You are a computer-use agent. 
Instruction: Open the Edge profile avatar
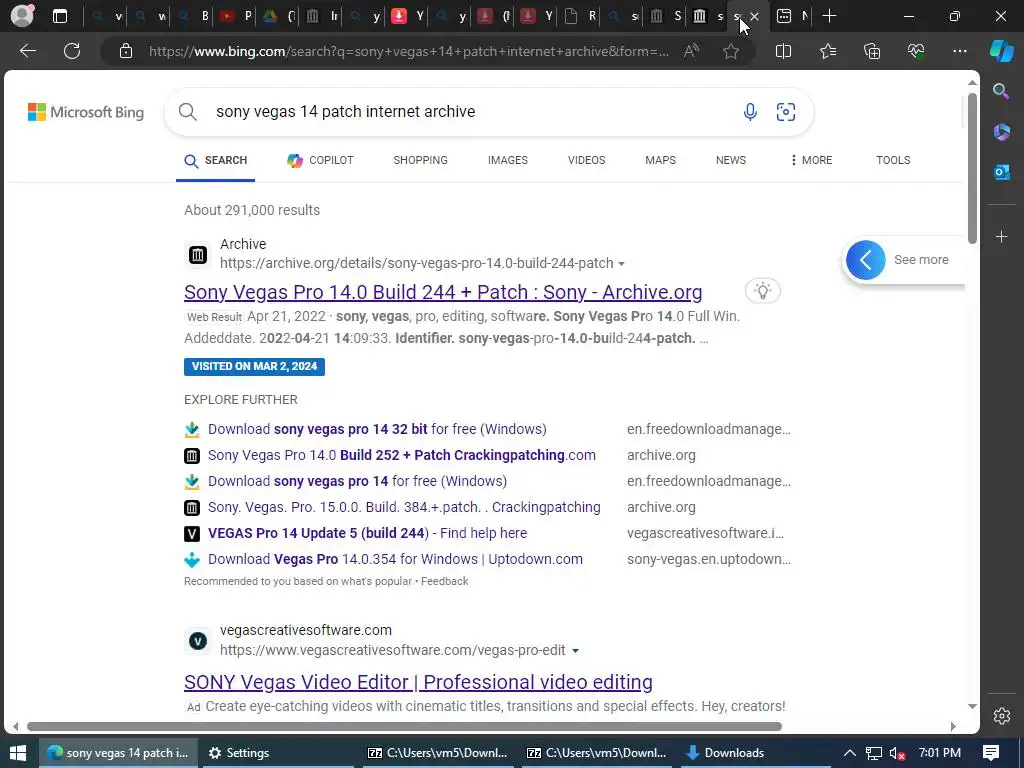point(22,16)
